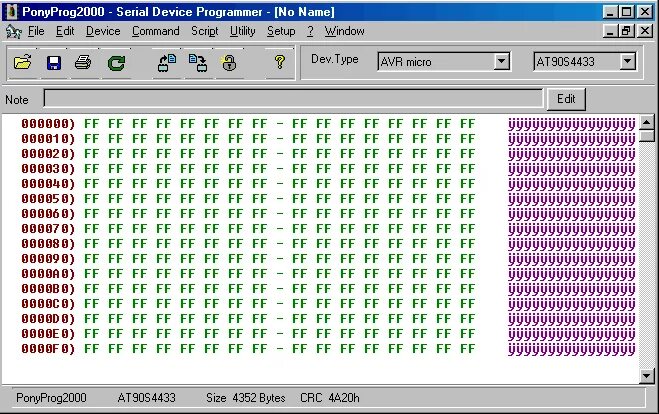Click the green Reload icon

[x=116, y=63]
